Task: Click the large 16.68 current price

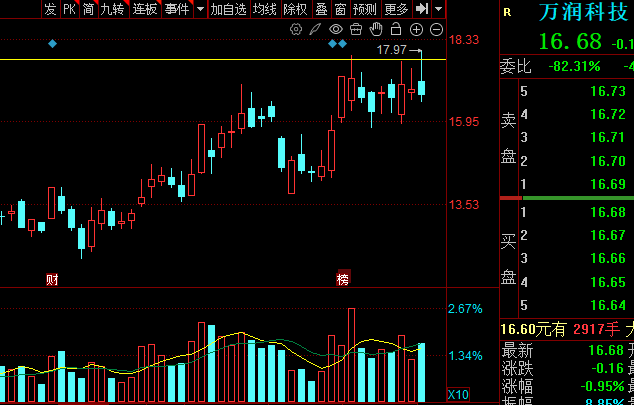Action: (x=570, y=41)
